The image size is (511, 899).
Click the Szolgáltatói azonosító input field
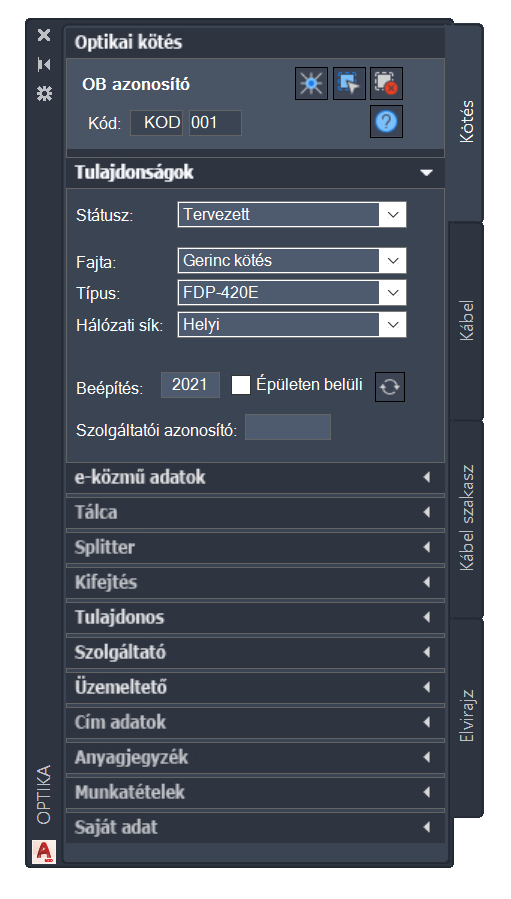[288, 427]
